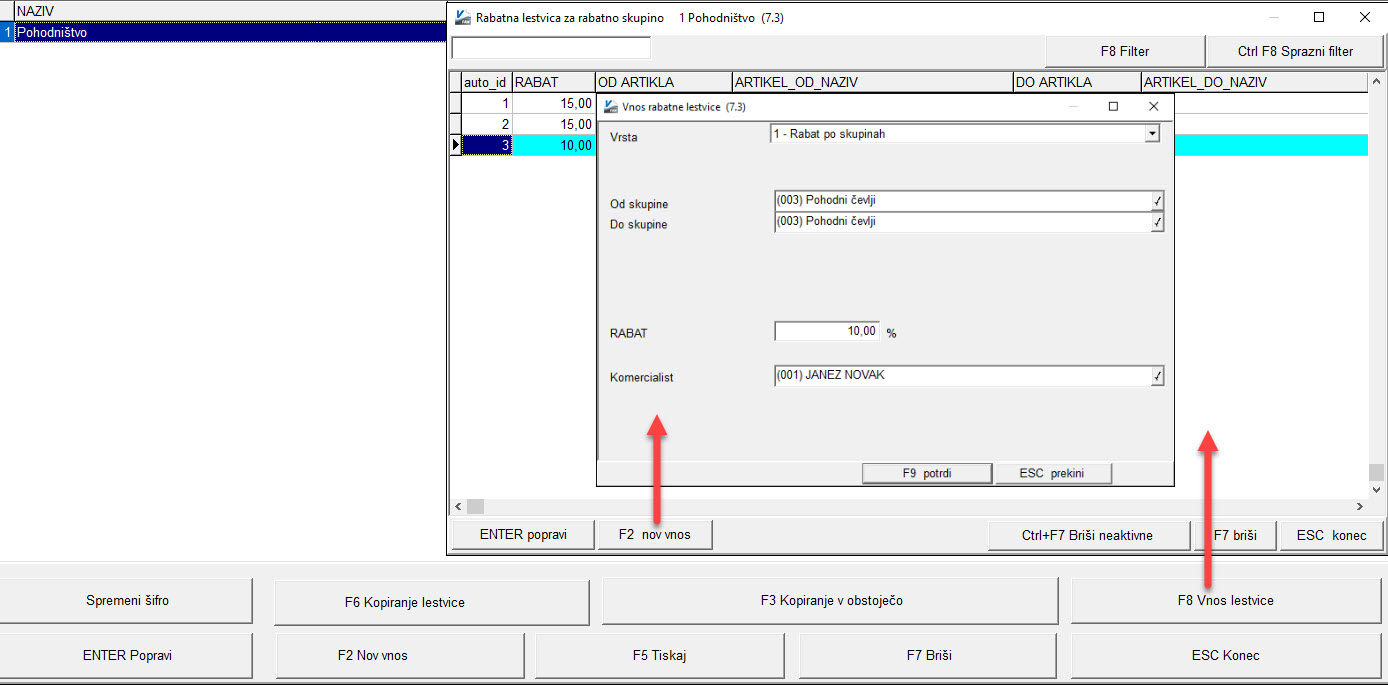
Task: Click the Rabatna lestvica window title icon
Action: pyautogui.click(x=461, y=17)
